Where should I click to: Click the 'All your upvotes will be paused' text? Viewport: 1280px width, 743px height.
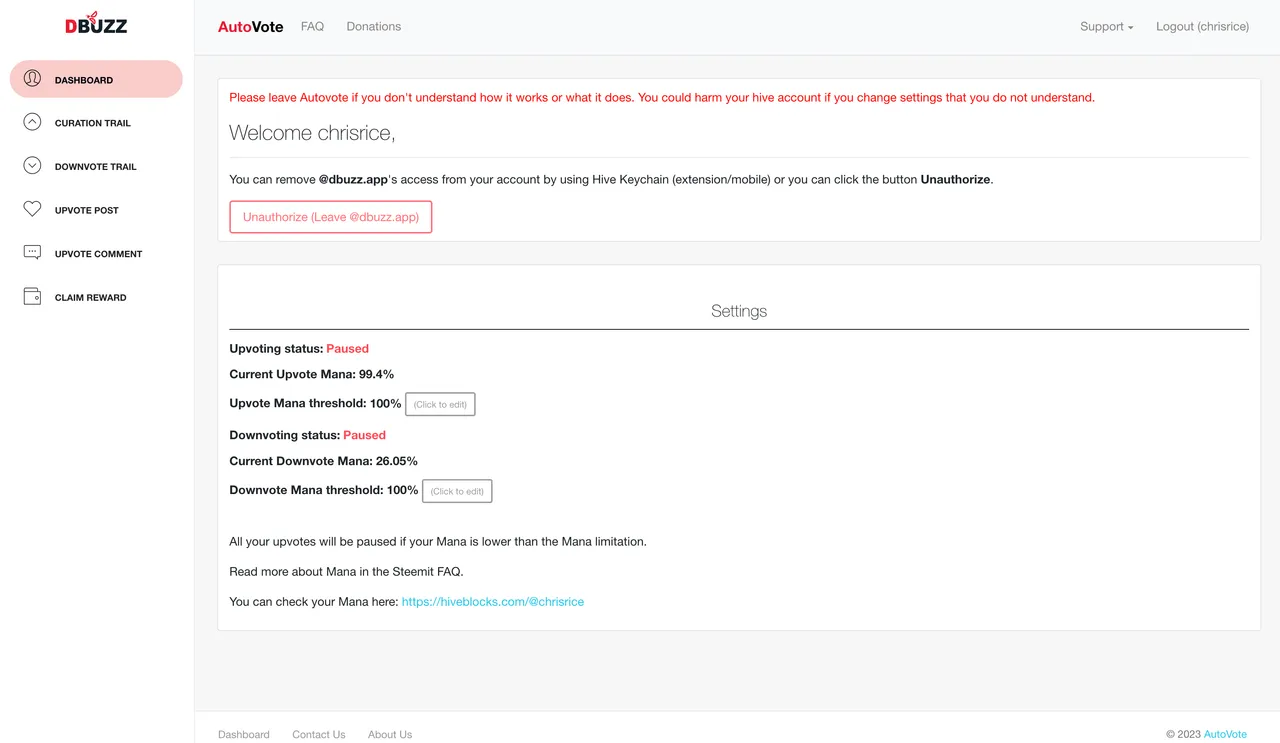point(438,542)
